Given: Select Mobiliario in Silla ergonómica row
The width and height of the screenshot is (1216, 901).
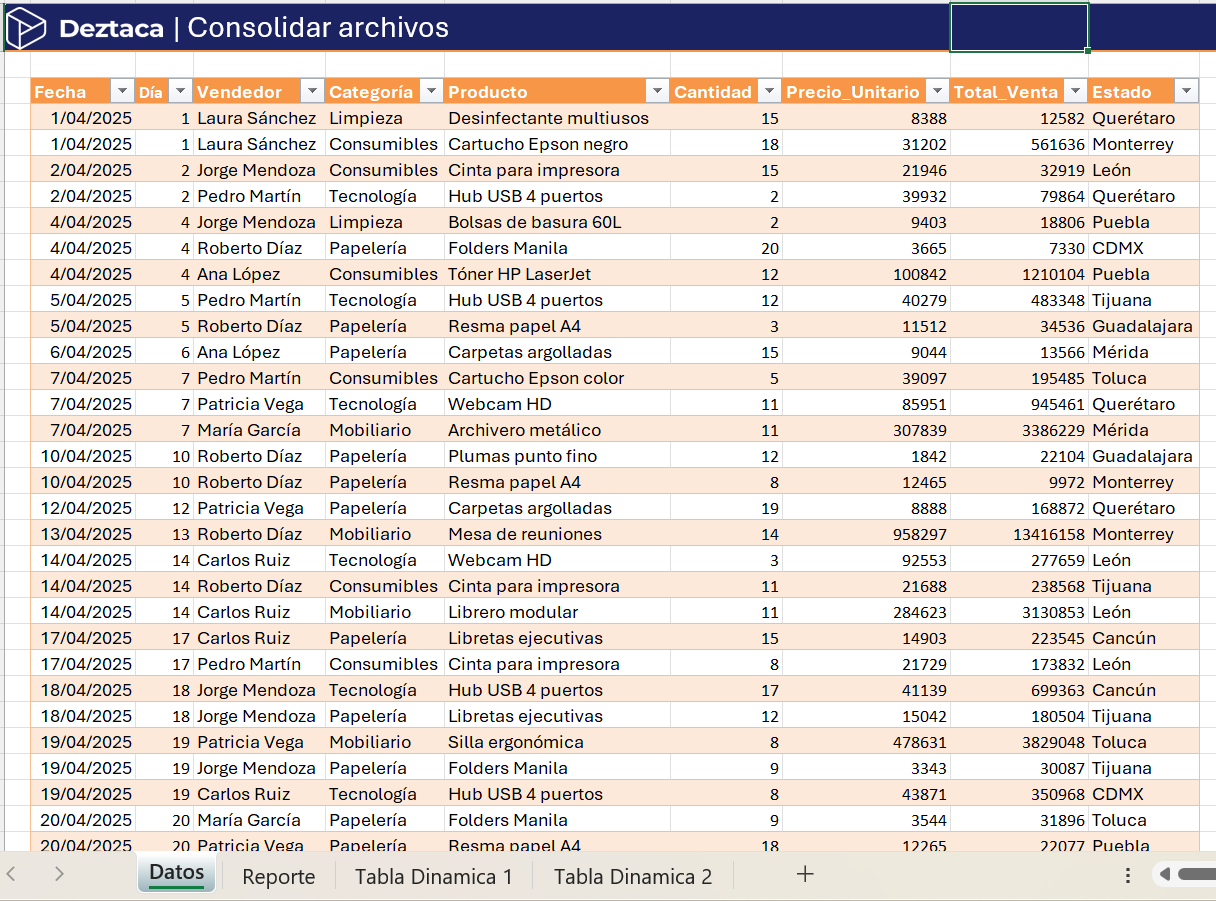Looking at the screenshot, I should pyautogui.click(x=384, y=742).
